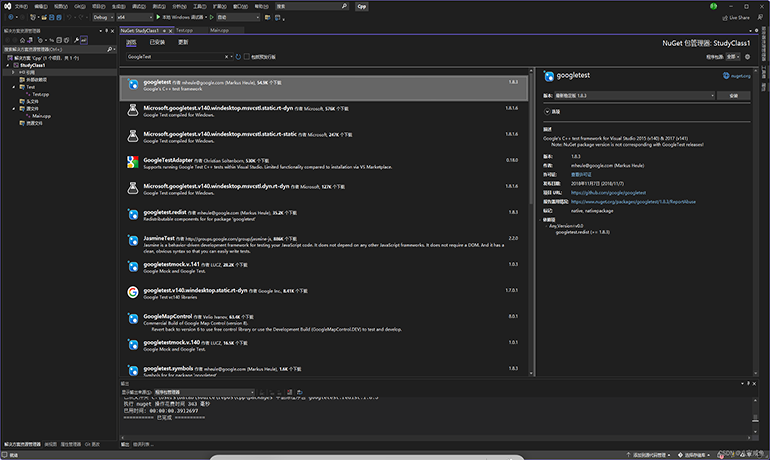
Task: Click the Output window vertical scrollbar
Action: pyautogui.click(x=755, y=415)
